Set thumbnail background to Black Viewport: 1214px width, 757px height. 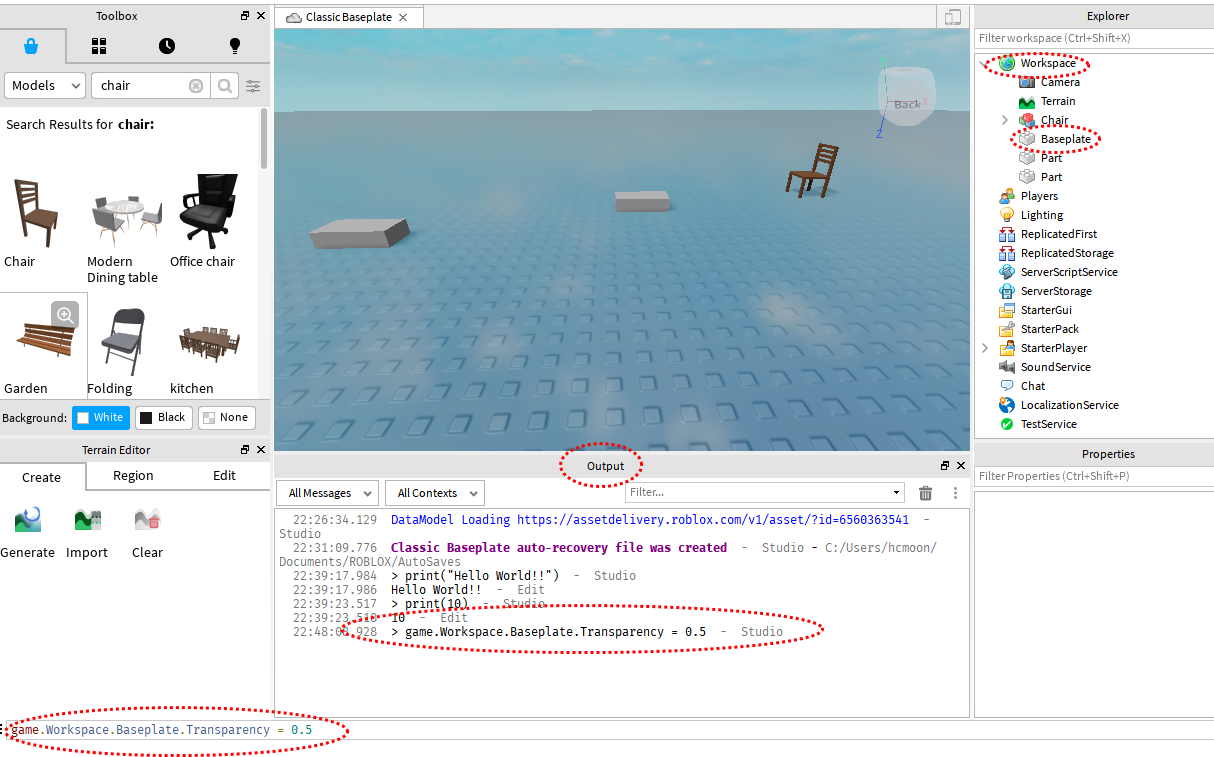(163, 418)
